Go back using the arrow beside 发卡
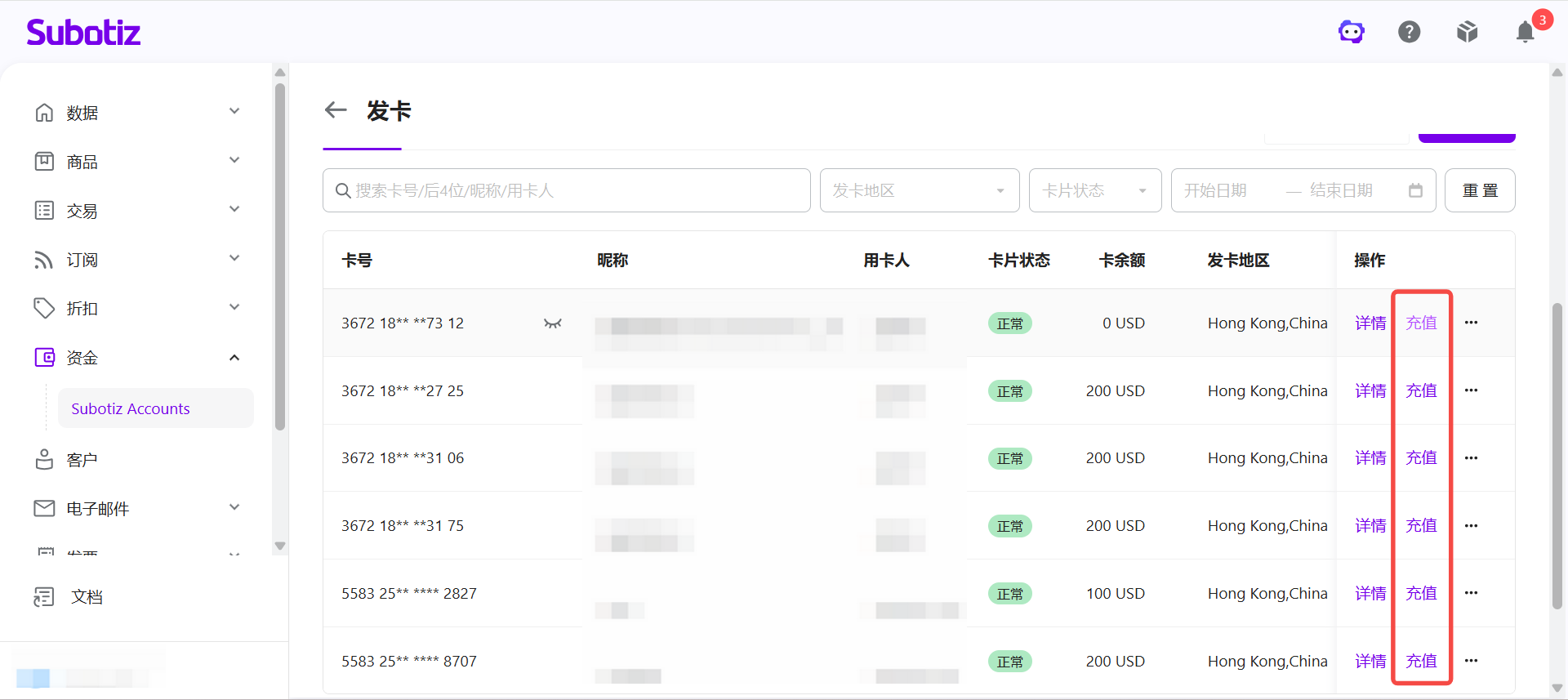This screenshot has width=1568, height=700. (x=336, y=109)
